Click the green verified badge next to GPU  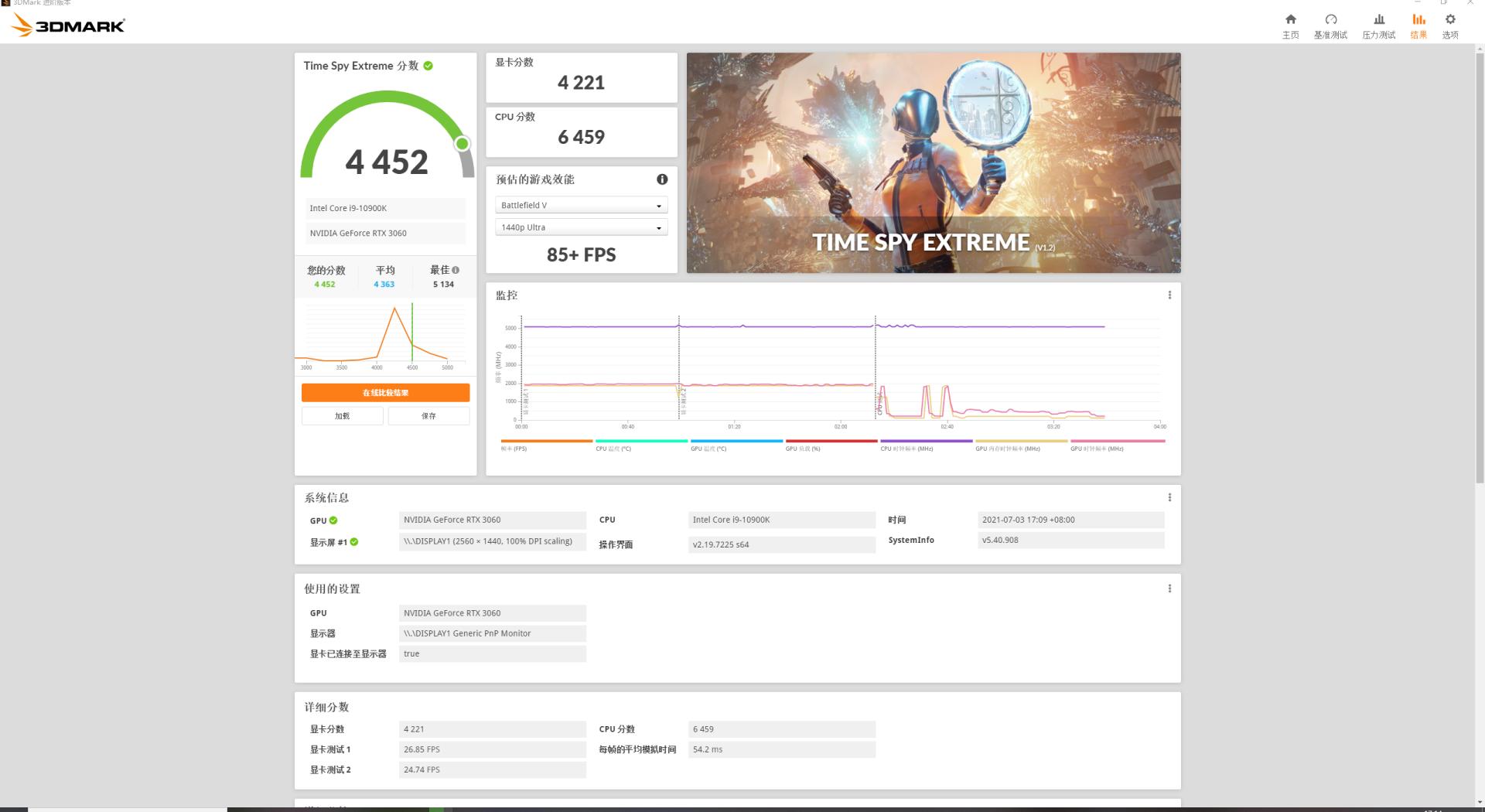click(x=333, y=520)
